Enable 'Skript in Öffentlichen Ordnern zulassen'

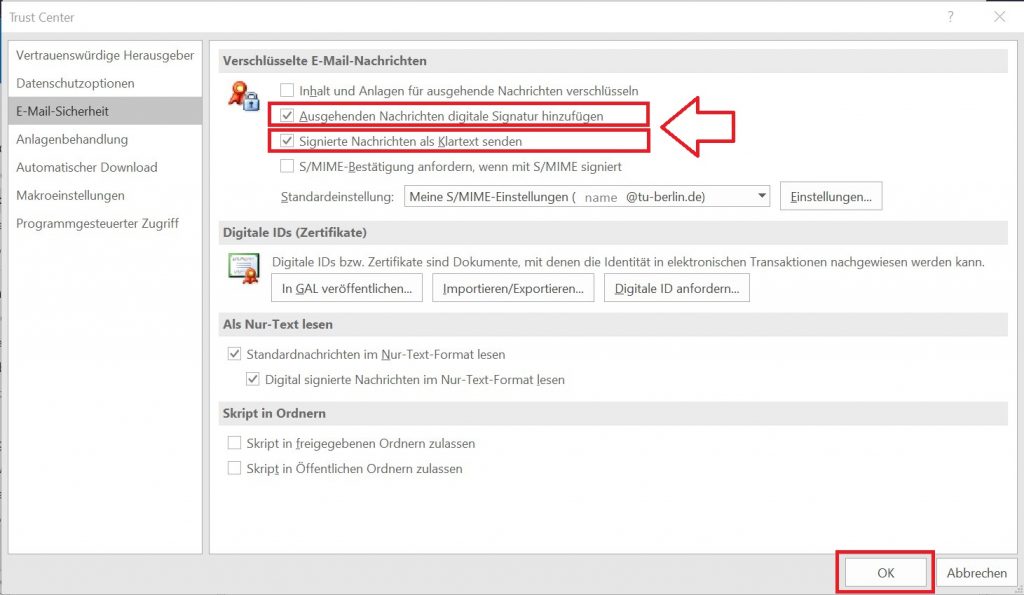pos(234,468)
